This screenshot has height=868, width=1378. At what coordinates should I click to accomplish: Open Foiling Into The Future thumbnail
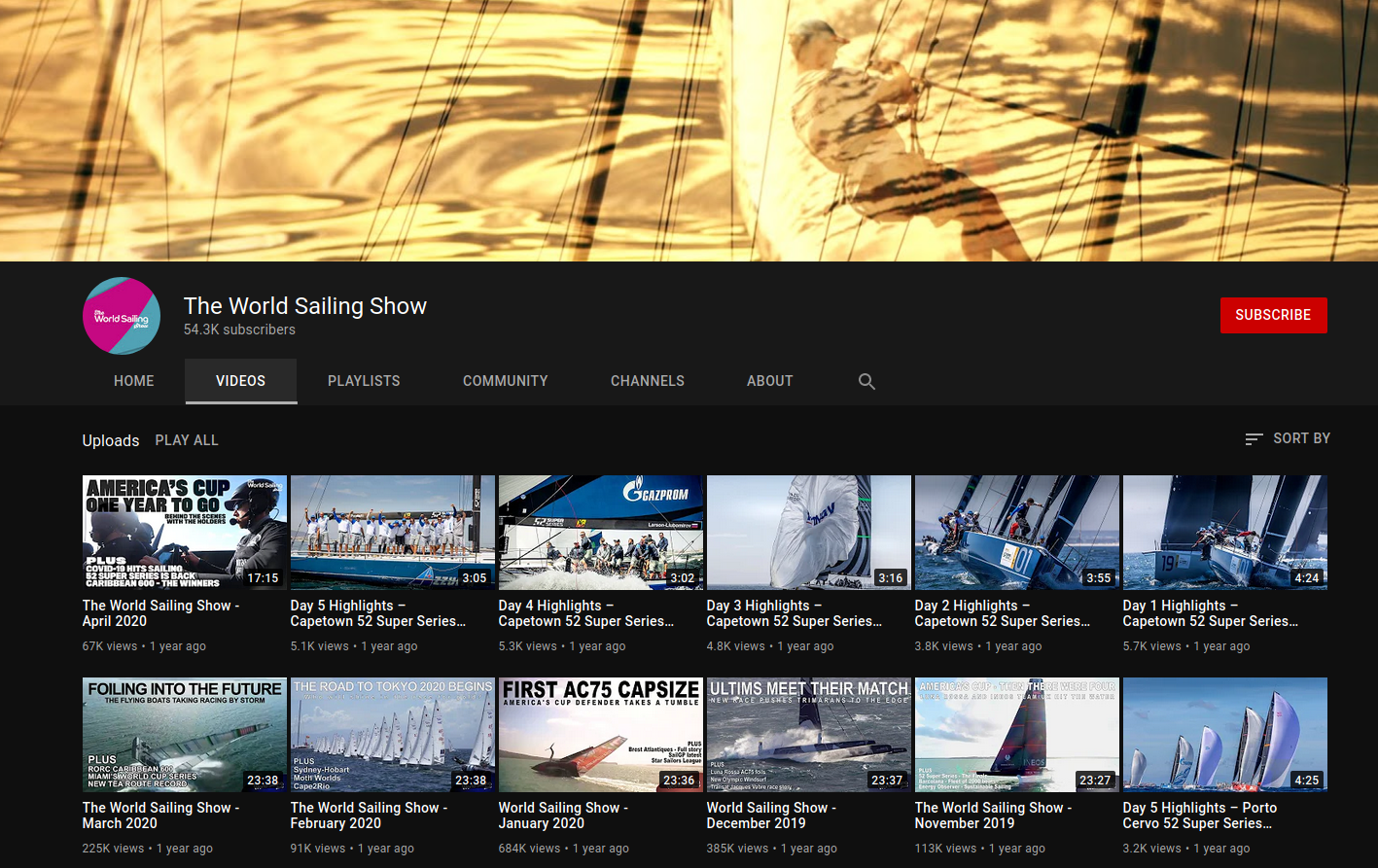click(x=185, y=734)
